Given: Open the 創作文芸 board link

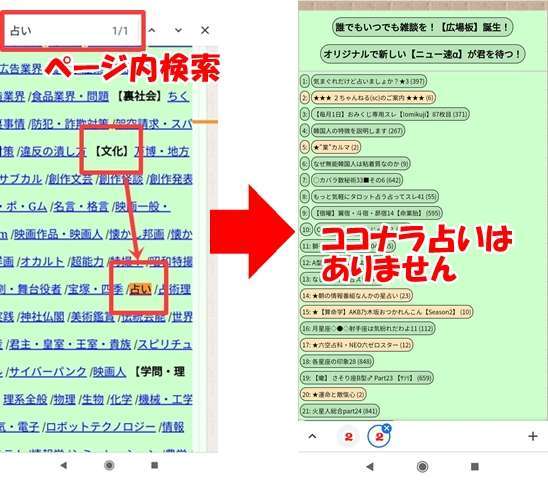Looking at the screenshot, I should click(x=70, y=179).
